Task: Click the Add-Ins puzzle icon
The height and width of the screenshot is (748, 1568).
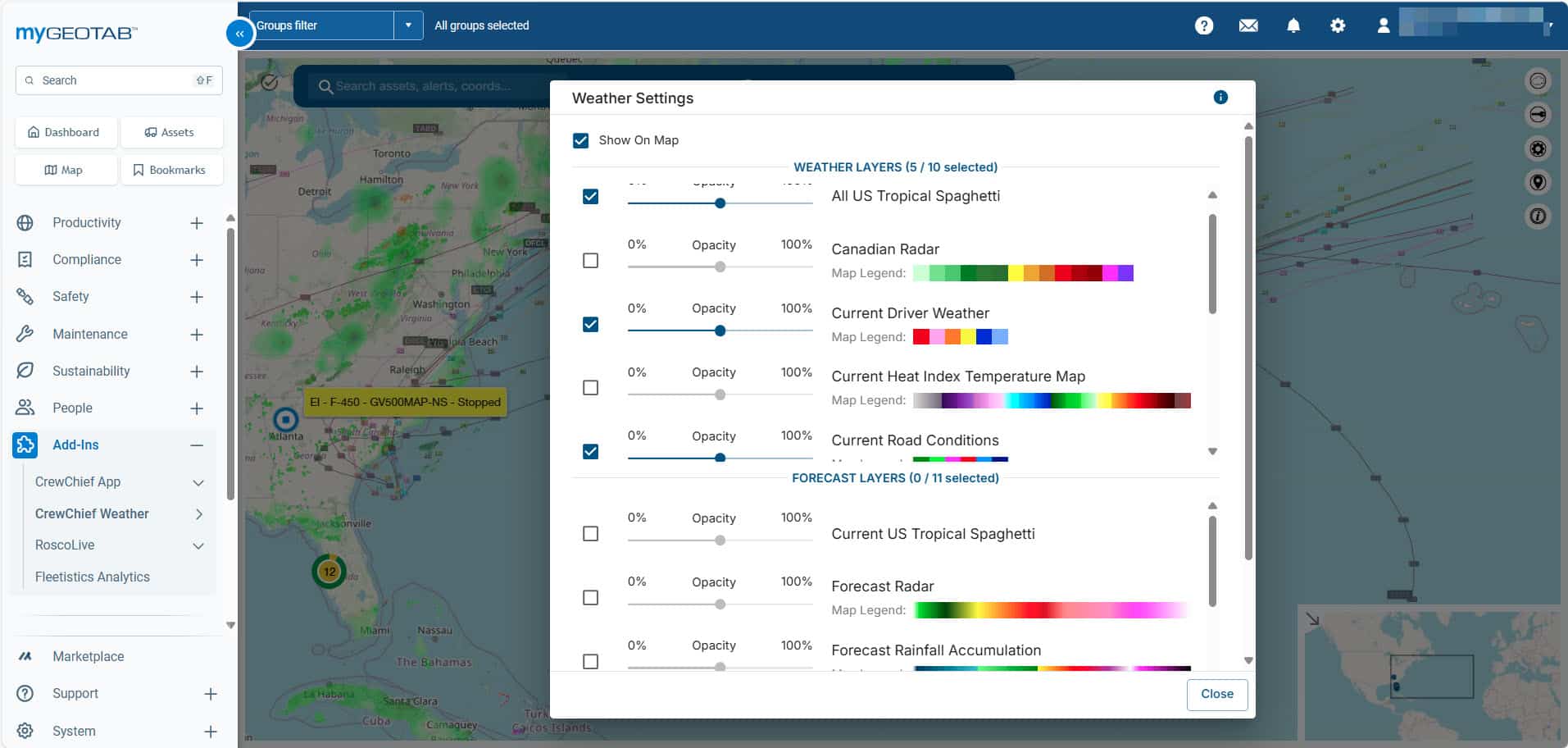Action: tap(25, 445)
